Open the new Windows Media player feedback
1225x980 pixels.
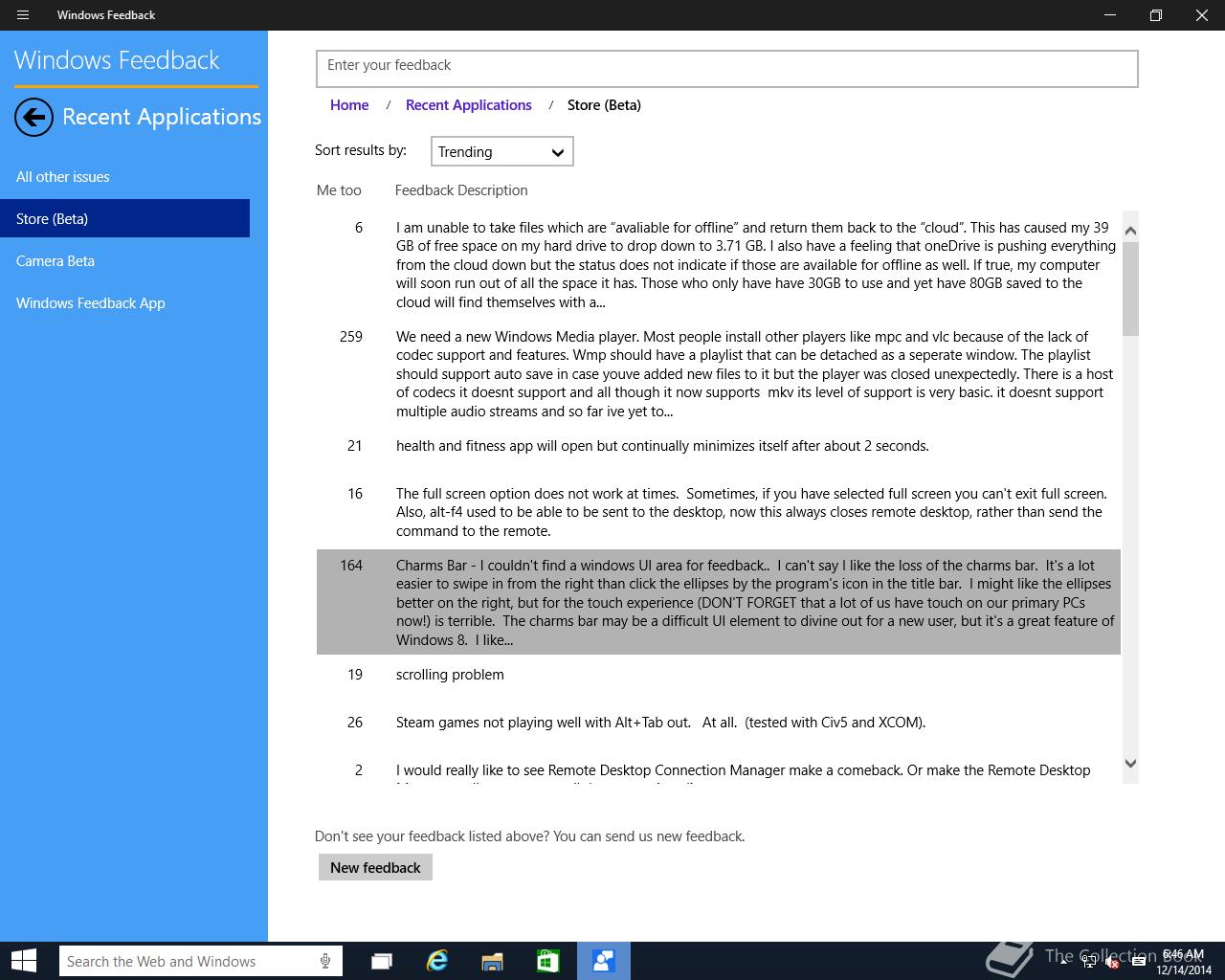click(719, 374)
